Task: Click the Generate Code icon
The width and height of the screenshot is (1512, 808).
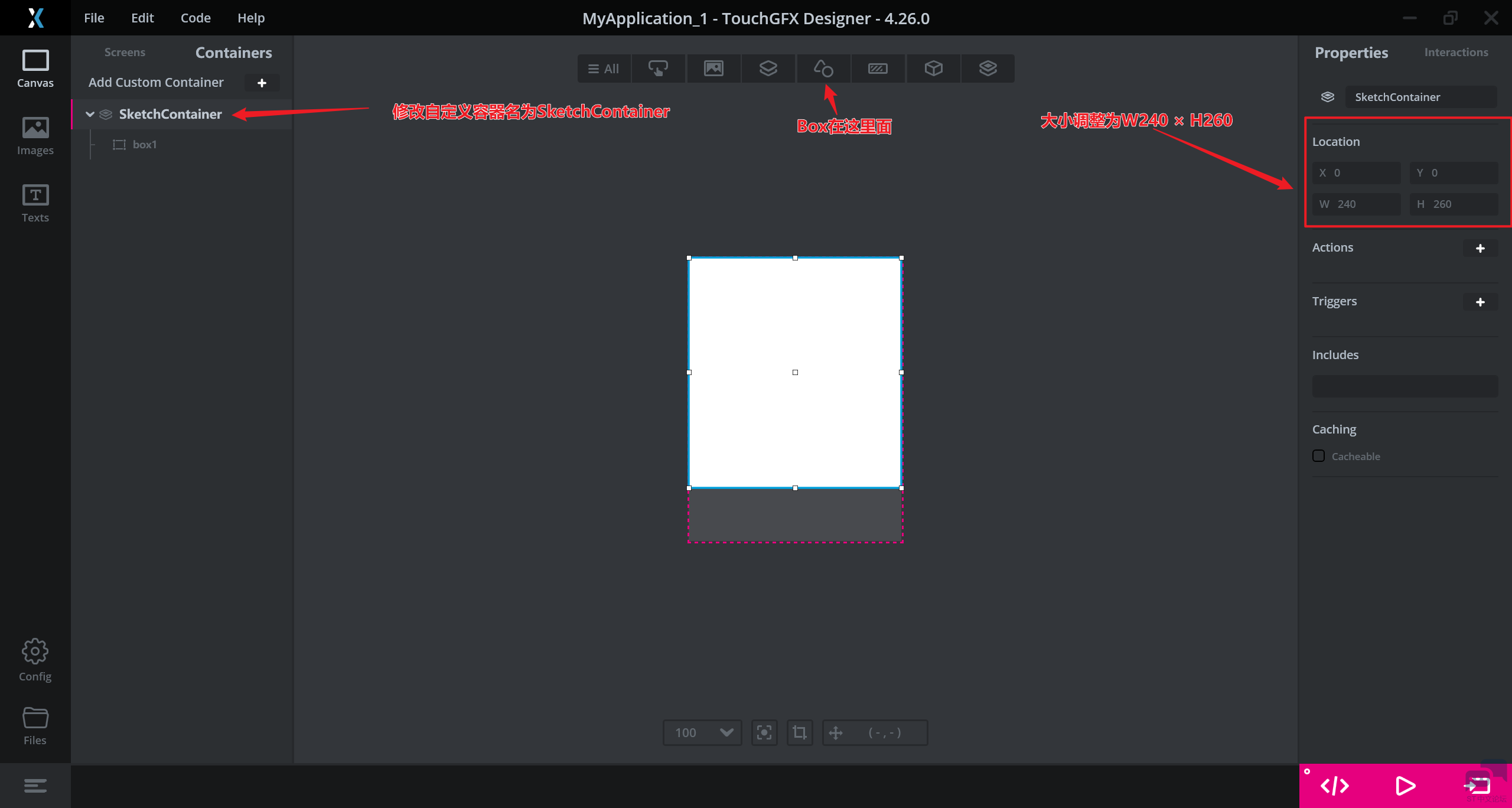Action: click(x=1334, y=786)
